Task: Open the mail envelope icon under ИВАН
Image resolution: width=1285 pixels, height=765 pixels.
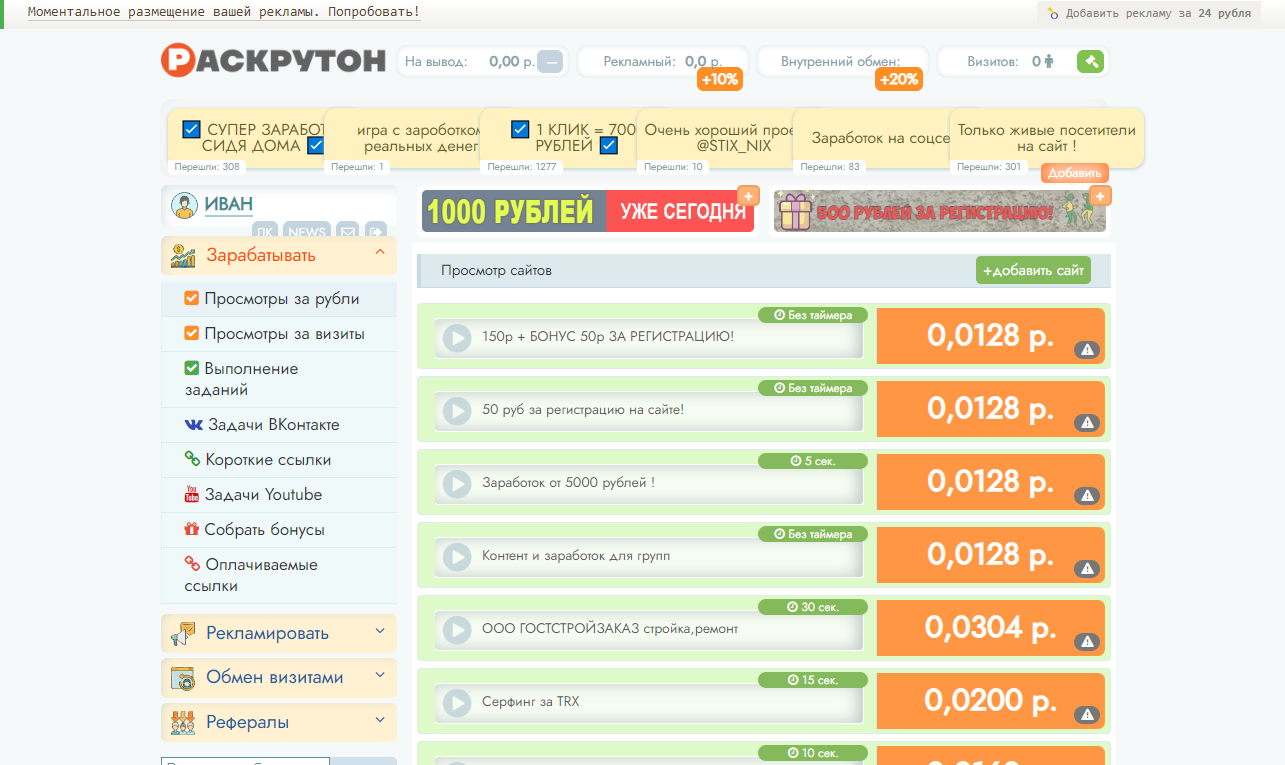Action: (x=347, y=232)
